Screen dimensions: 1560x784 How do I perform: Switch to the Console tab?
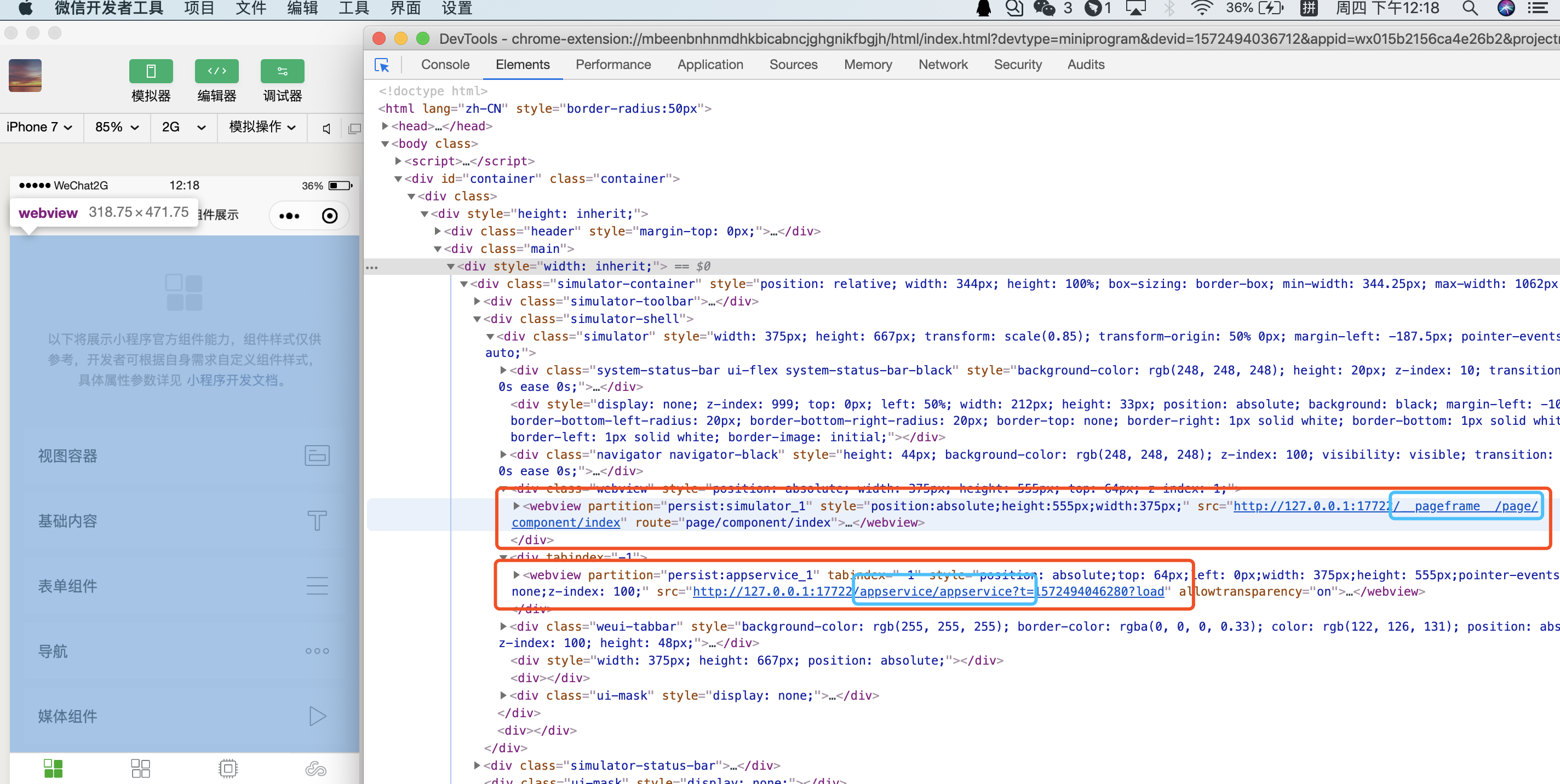click(445, 65)
